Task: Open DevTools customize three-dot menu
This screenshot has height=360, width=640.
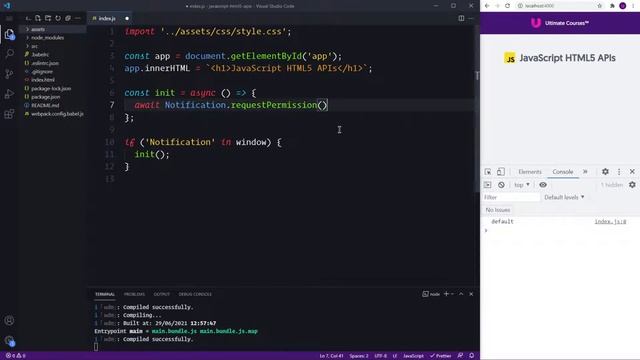Action: coord(619,172)
